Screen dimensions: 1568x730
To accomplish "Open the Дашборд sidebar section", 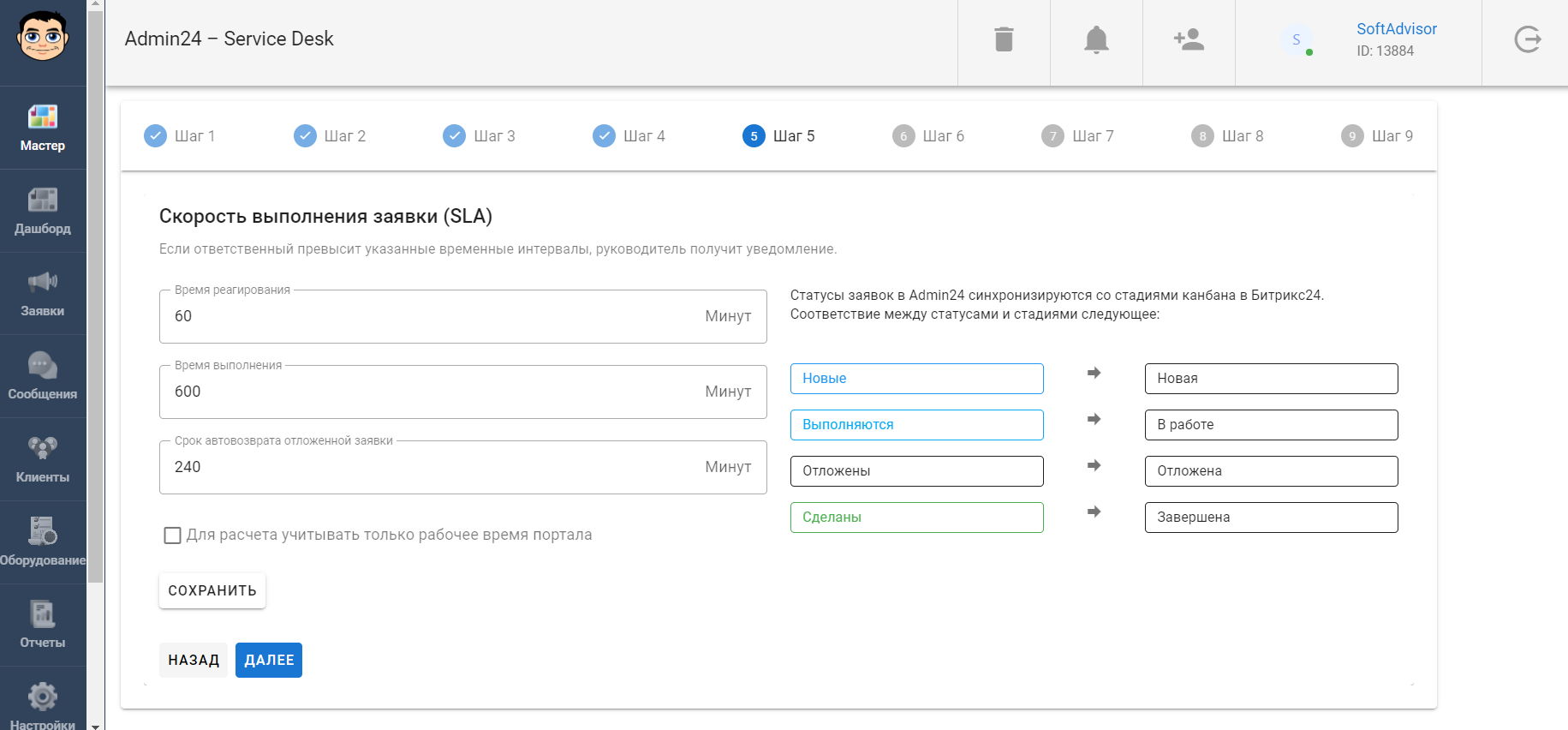I will tap(43, 211).
